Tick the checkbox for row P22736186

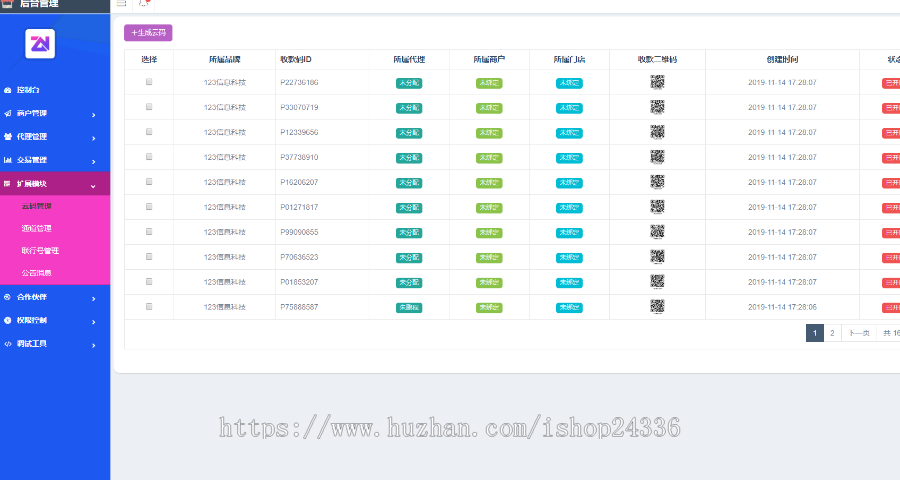click(149, 82)
